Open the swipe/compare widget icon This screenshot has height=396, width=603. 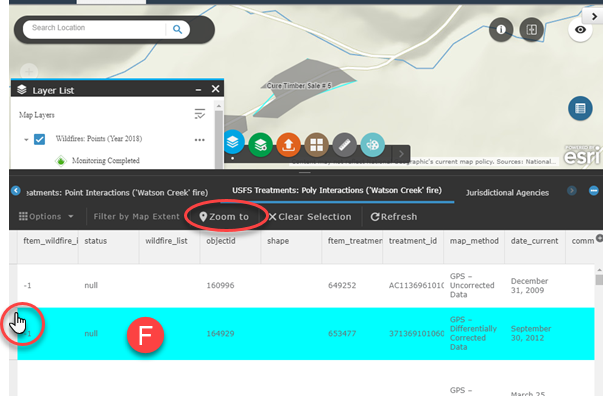(x=531, y=30)
